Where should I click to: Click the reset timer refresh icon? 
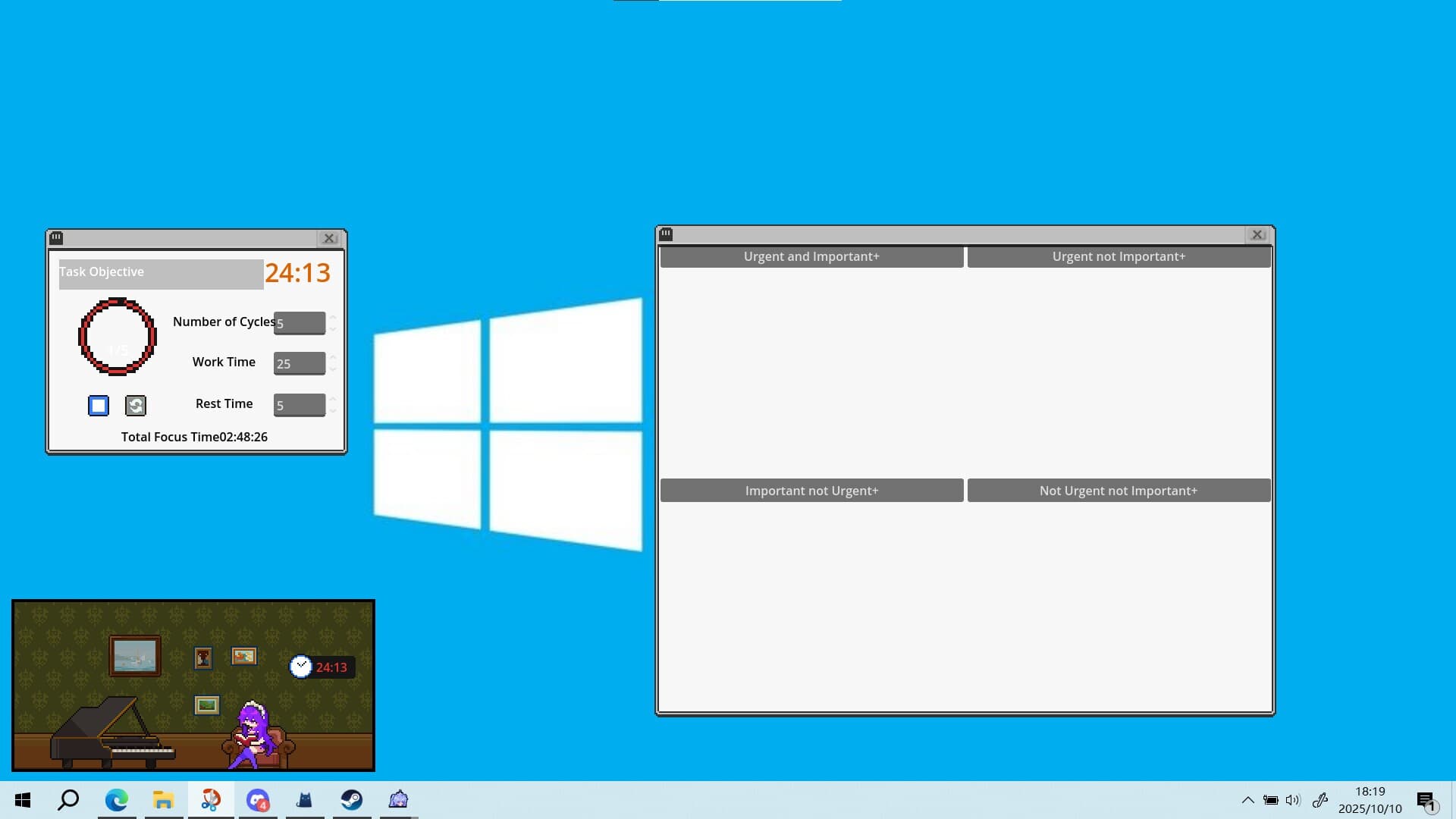click(x=136, y=406)
